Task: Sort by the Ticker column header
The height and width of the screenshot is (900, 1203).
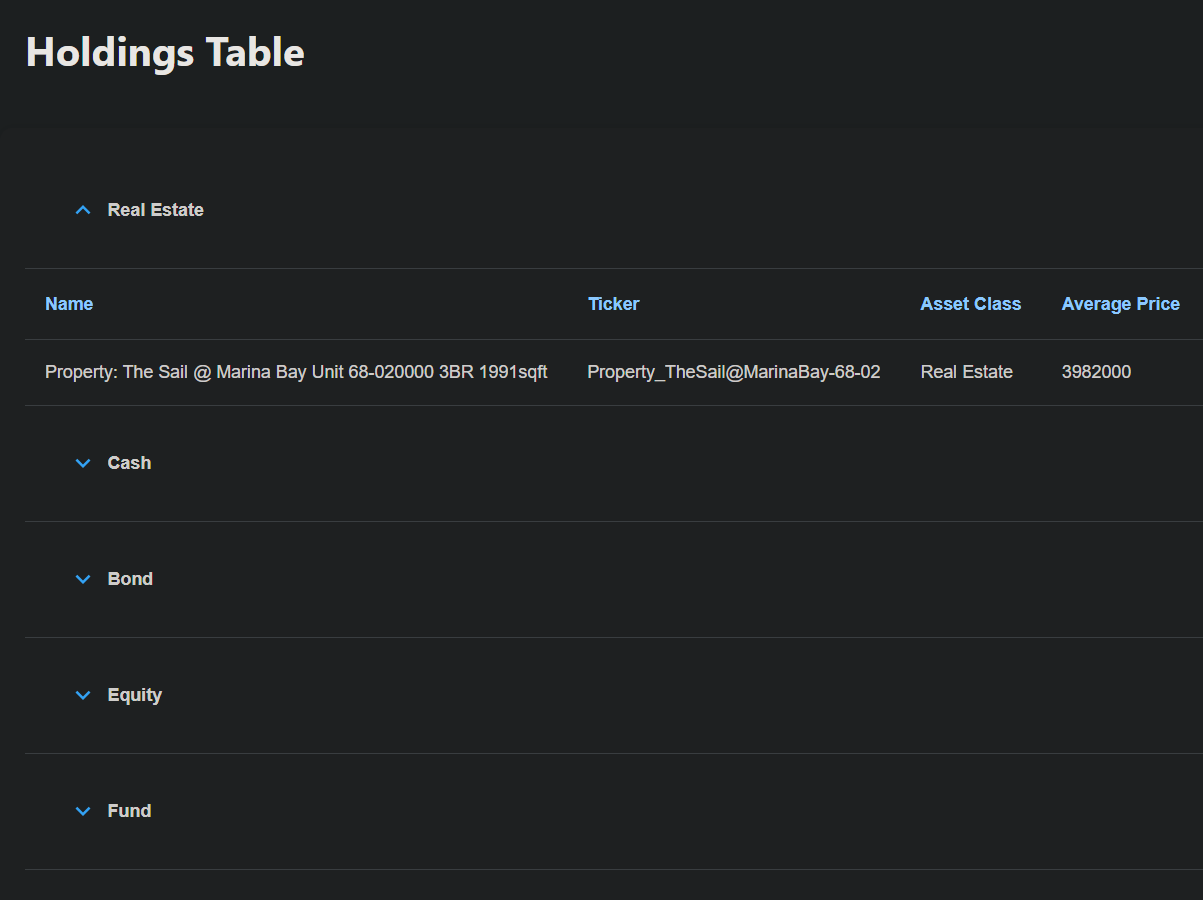Action: coord(613,304)
